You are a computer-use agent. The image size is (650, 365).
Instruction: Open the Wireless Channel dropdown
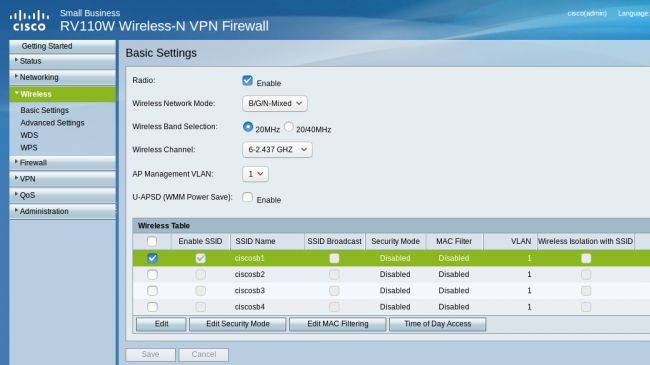277,149
